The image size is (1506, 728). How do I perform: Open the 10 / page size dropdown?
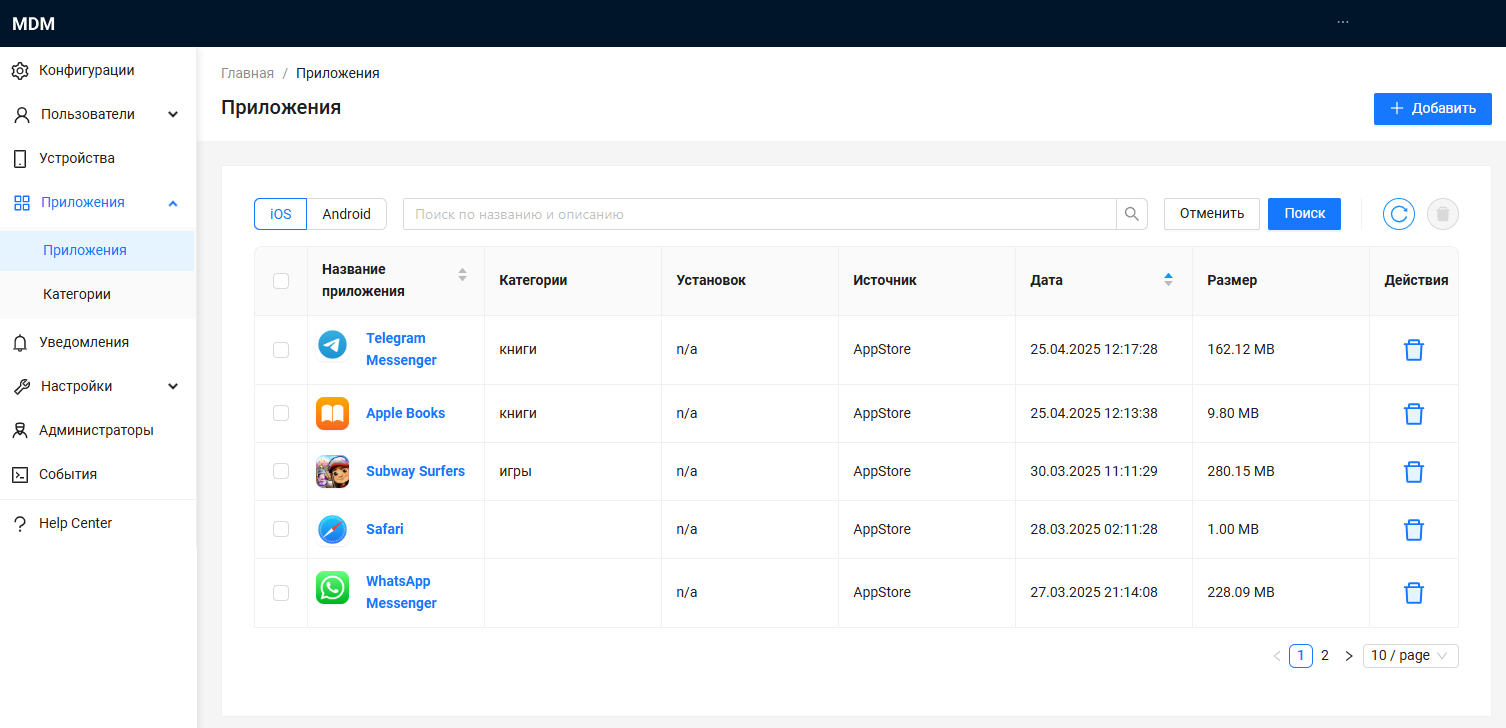point(1410,656)
